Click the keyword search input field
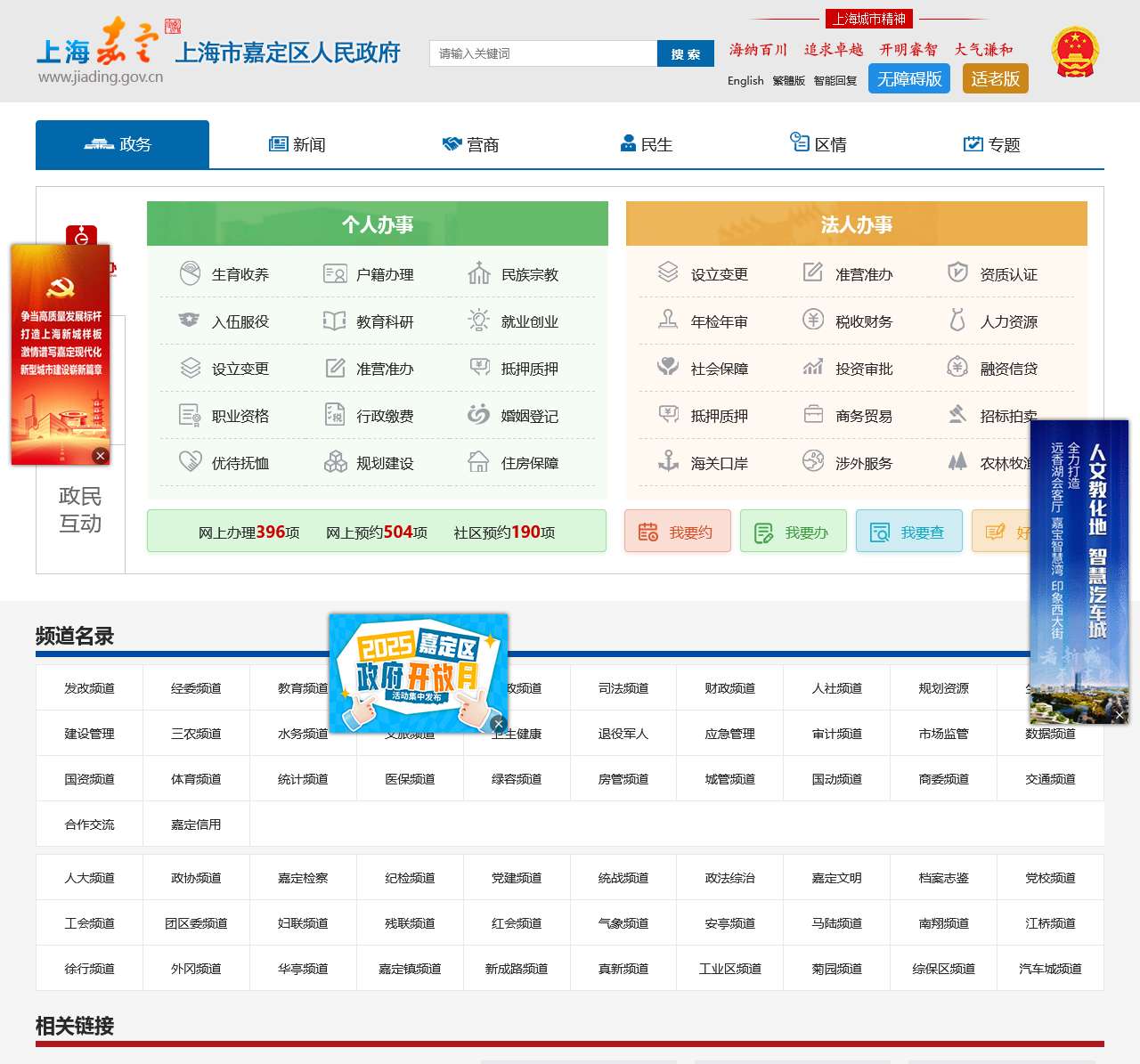The width and height of the screenshot is (1140, 1064). tap(541, 53)
